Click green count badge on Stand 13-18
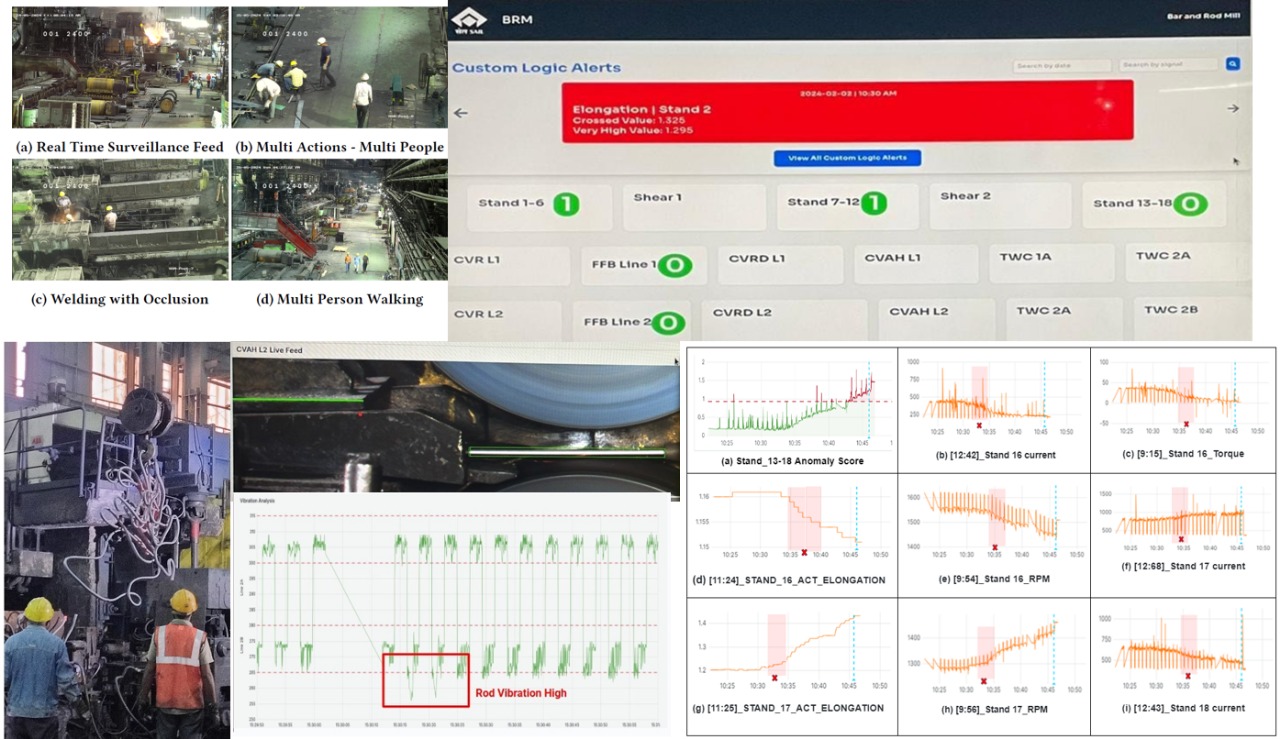The image size is (1280, 739). coord(1190,204)
